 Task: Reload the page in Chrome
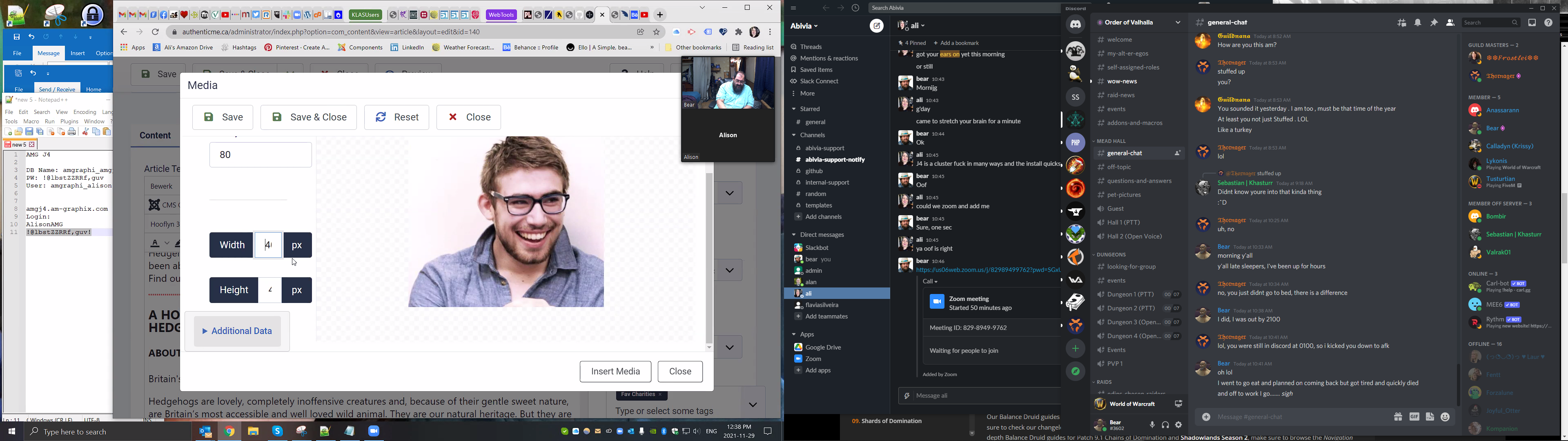coord(156,32)
